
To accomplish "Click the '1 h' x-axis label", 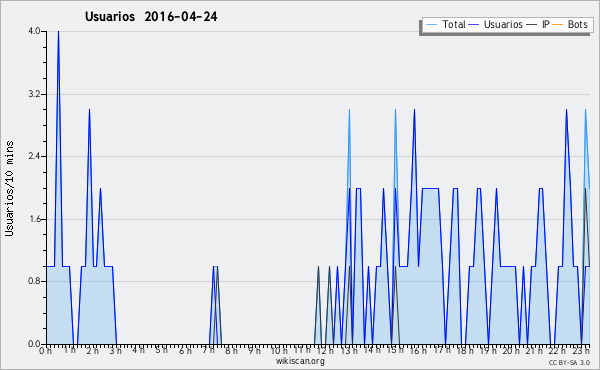I will pos(70,350).
